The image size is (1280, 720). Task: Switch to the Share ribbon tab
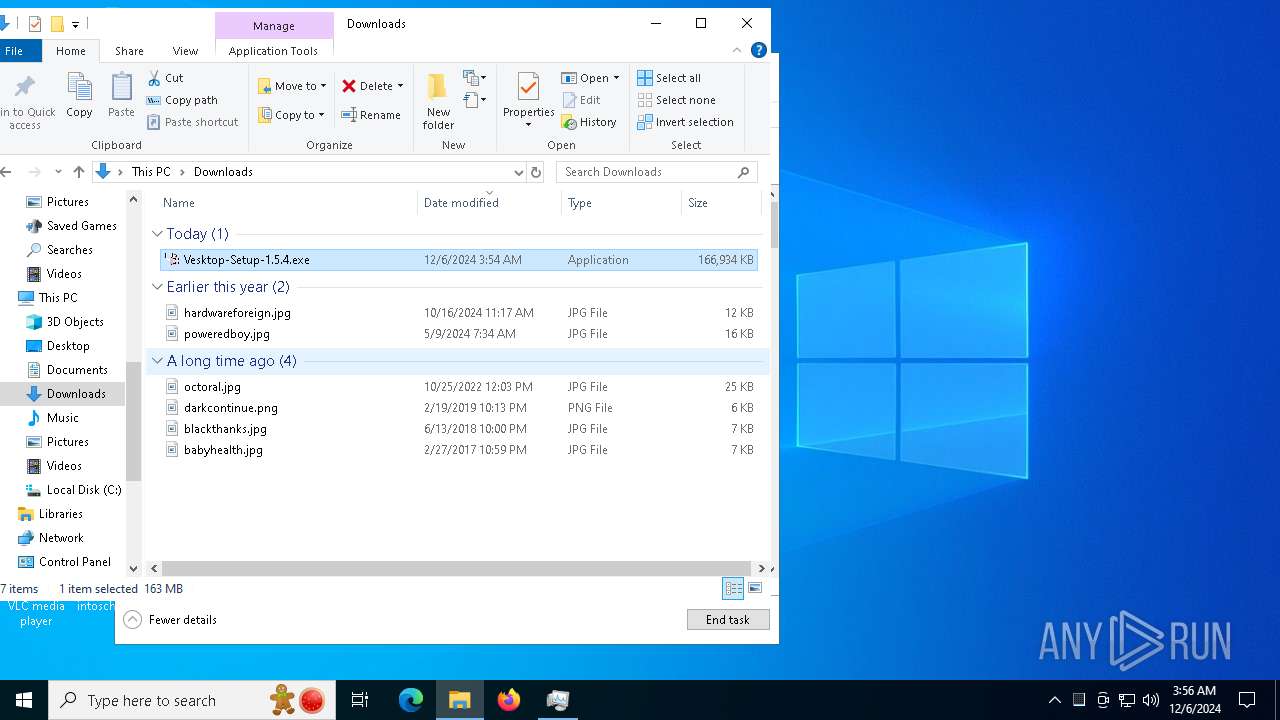click(x=129, y=51)
